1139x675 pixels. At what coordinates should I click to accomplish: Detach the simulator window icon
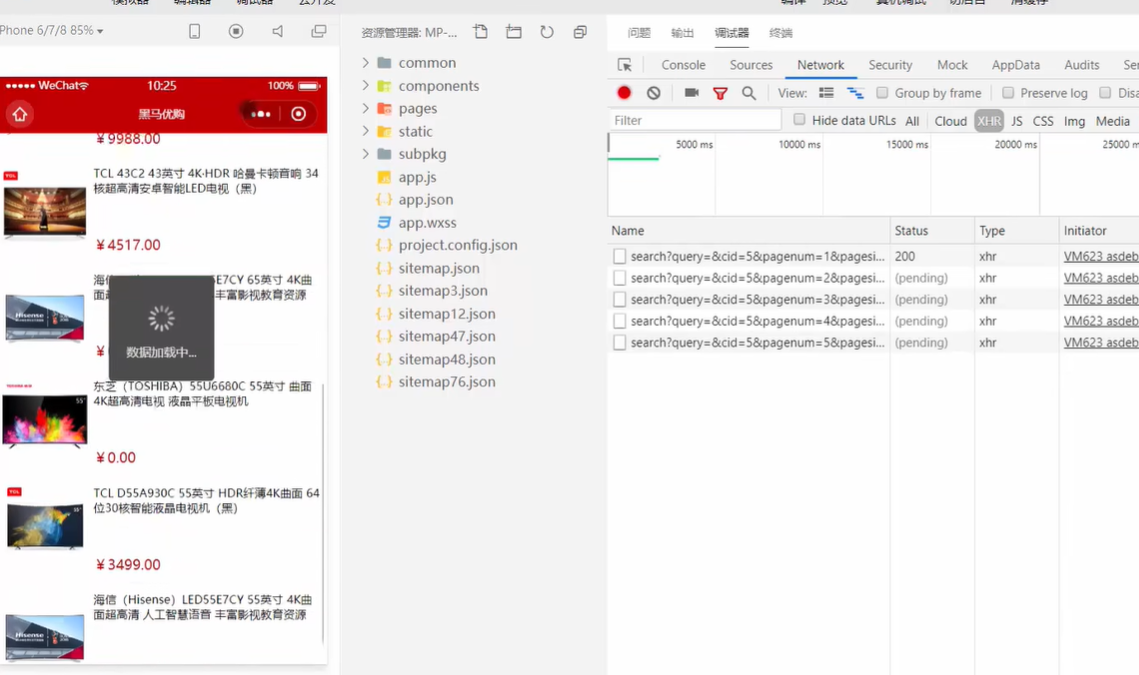tap(319, 31)
